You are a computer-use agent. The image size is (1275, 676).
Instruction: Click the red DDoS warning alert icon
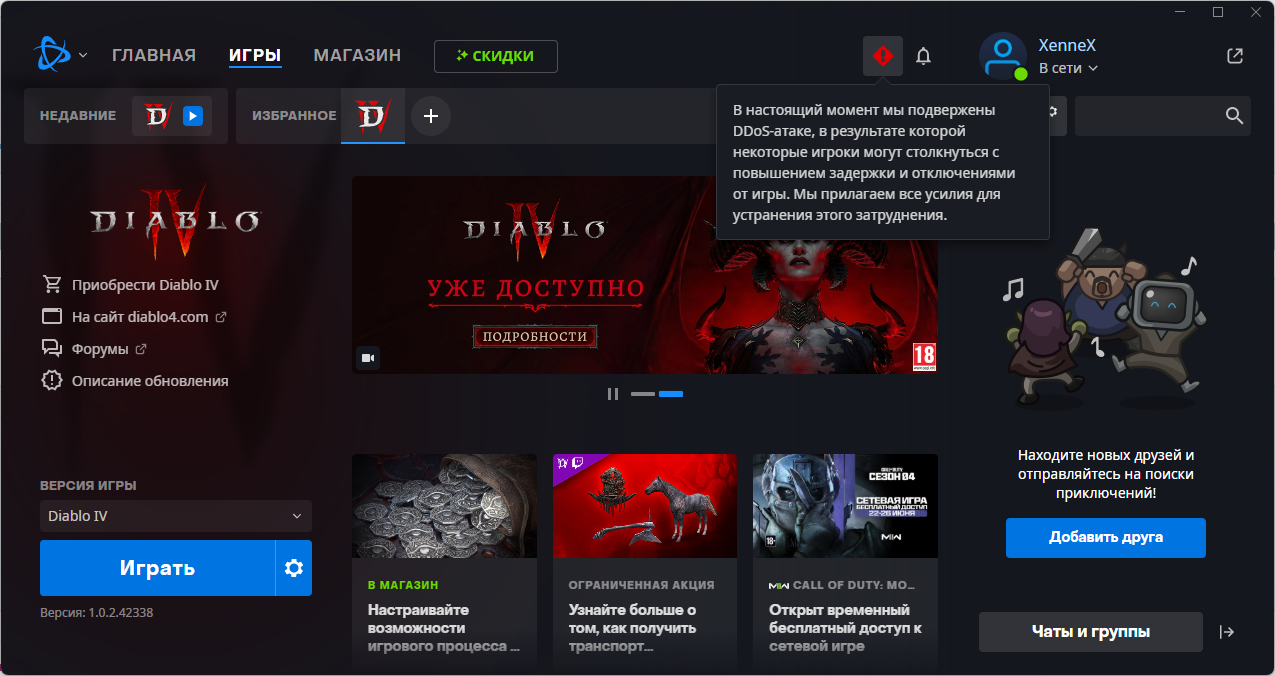point(883,56)
